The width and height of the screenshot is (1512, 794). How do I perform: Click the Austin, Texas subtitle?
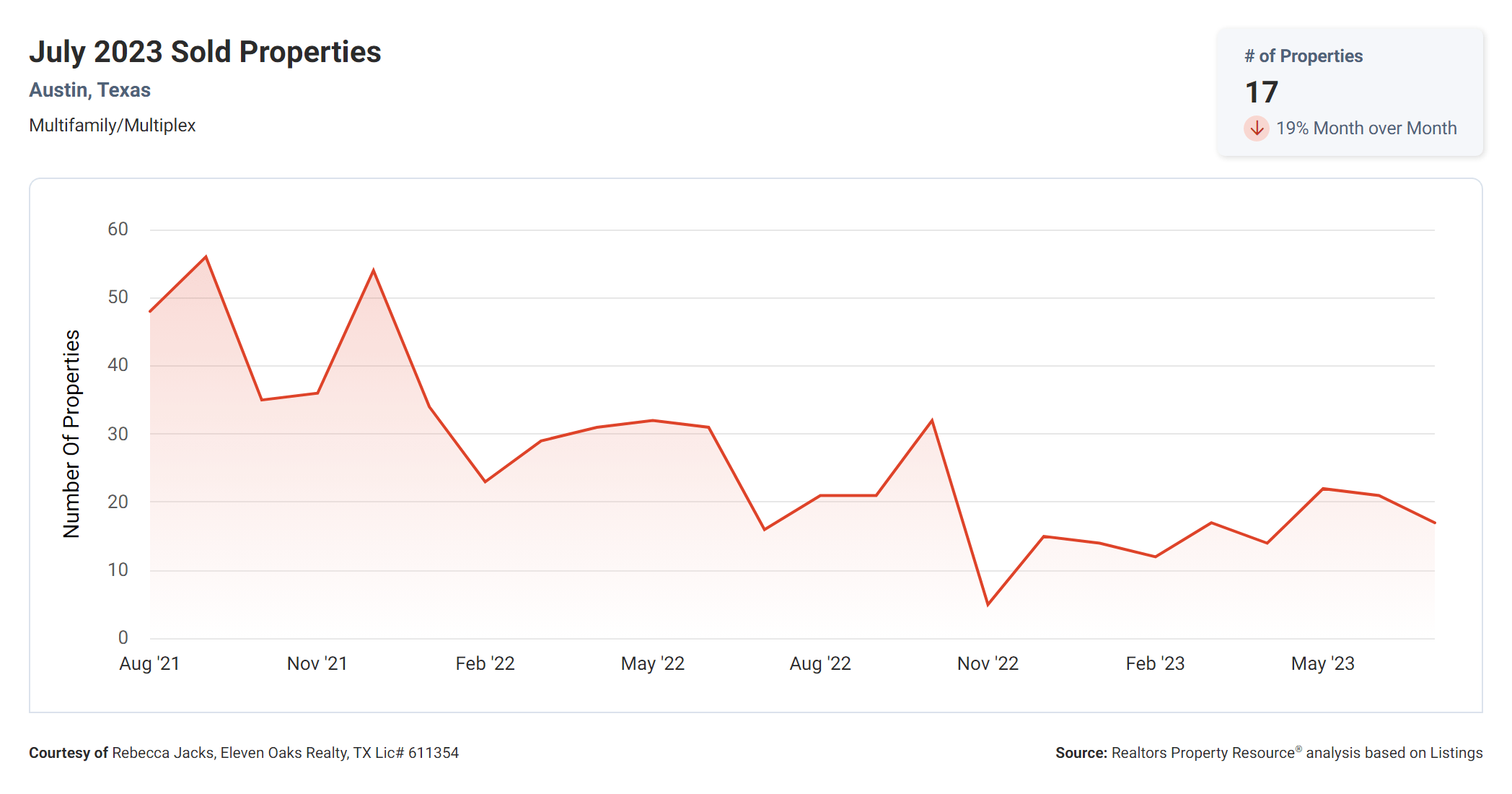click(x=89, y=90)
